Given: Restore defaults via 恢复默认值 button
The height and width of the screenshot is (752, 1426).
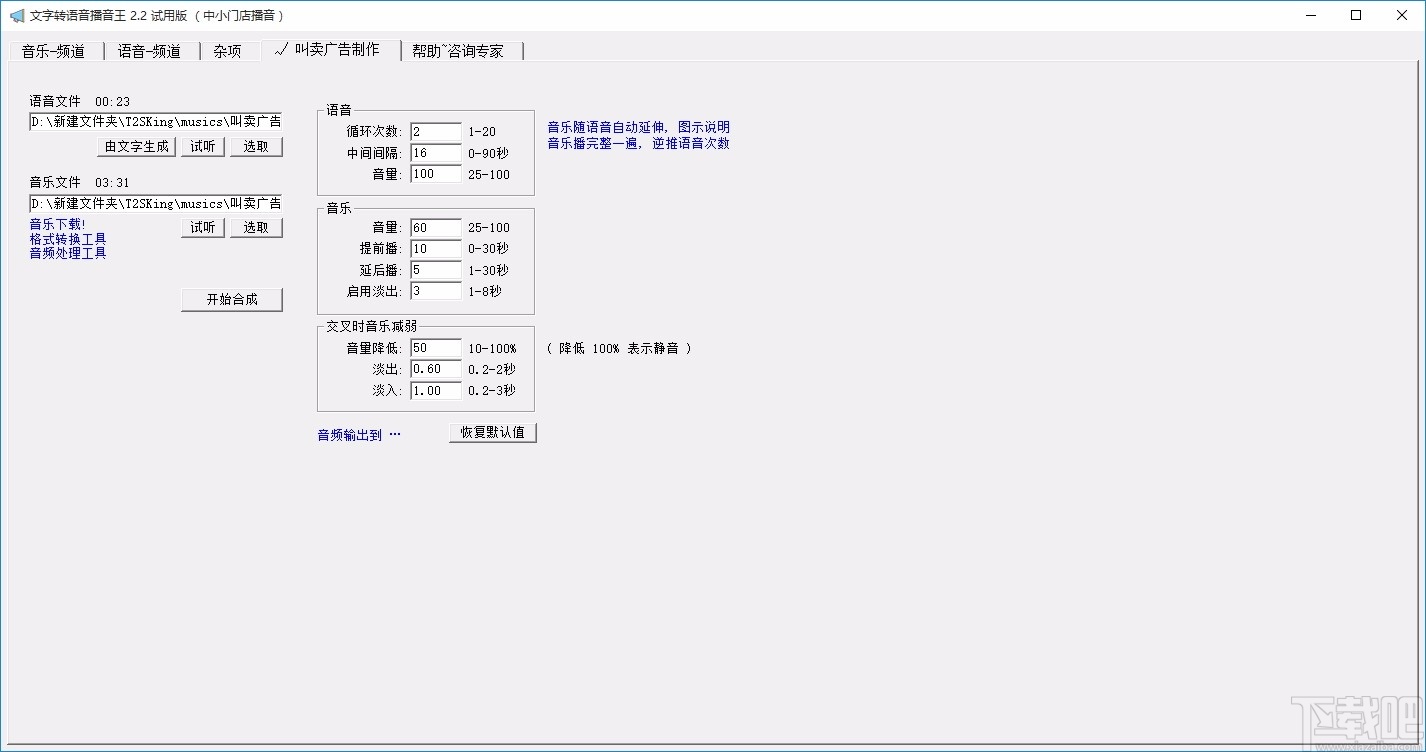Looking at the screenshot, I should tap(492, 432).
